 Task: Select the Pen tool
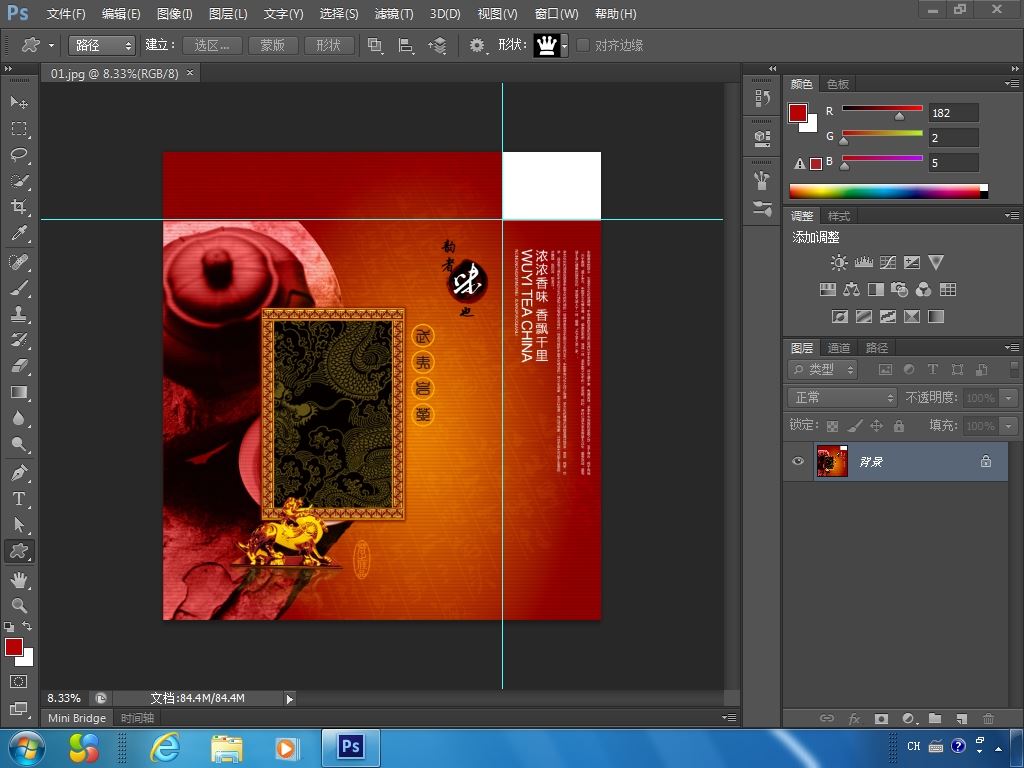(19, 473)
